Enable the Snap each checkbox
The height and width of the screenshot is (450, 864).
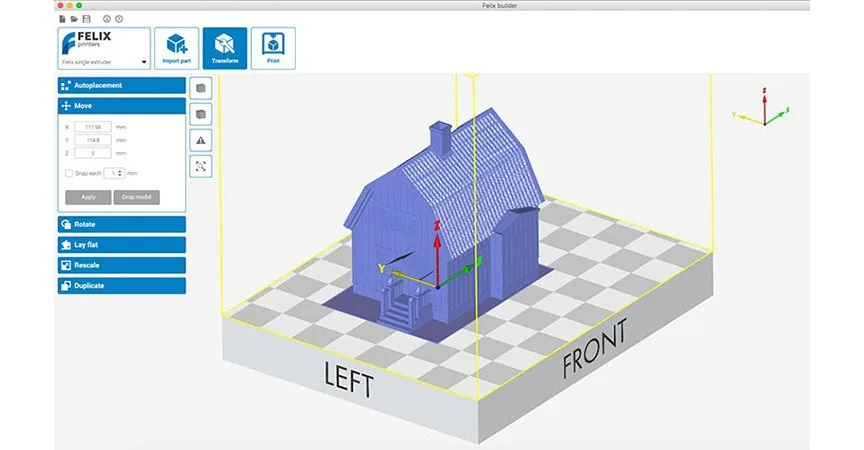[69, 174]
